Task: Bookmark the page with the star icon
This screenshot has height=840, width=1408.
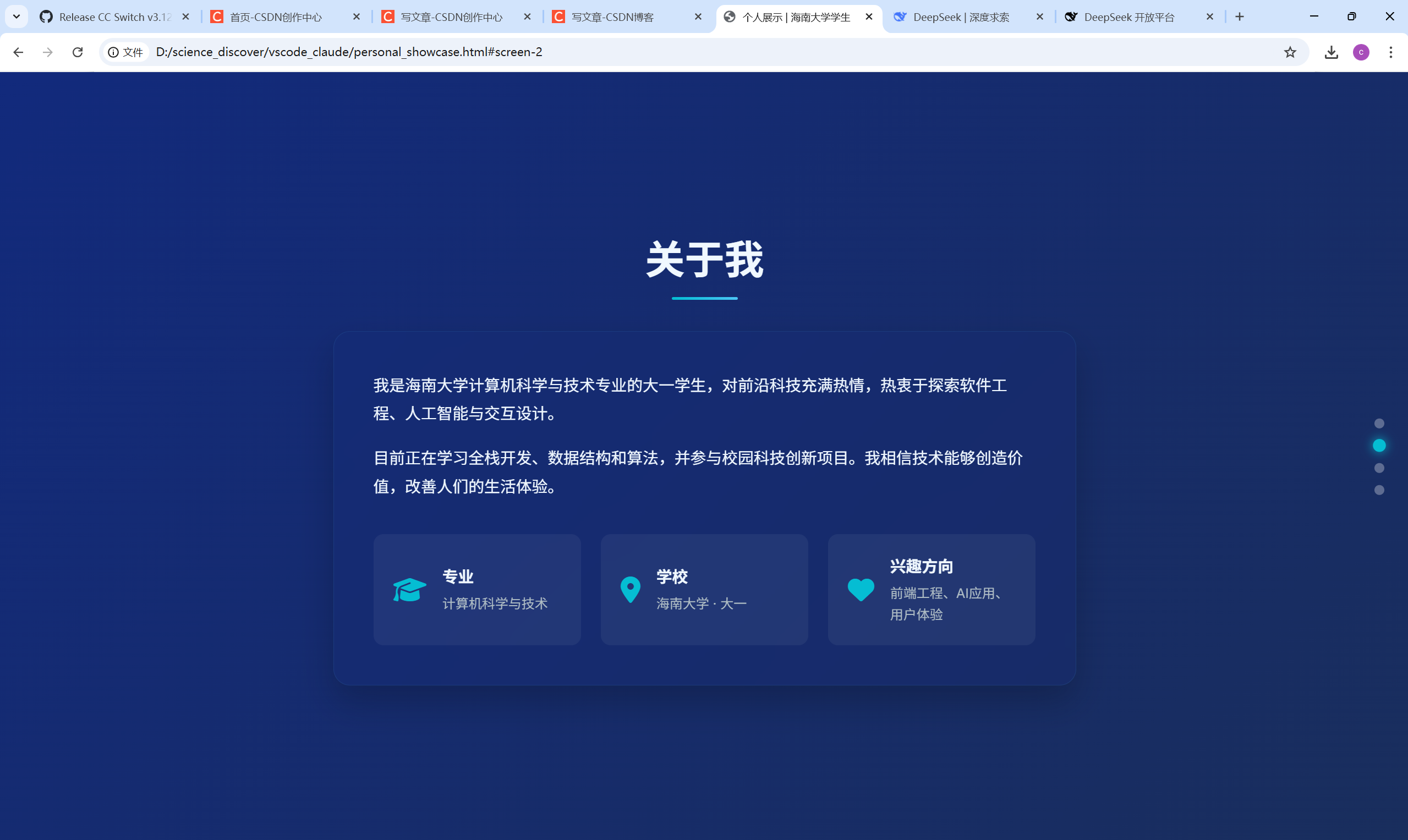Action: pos(1290,52)
